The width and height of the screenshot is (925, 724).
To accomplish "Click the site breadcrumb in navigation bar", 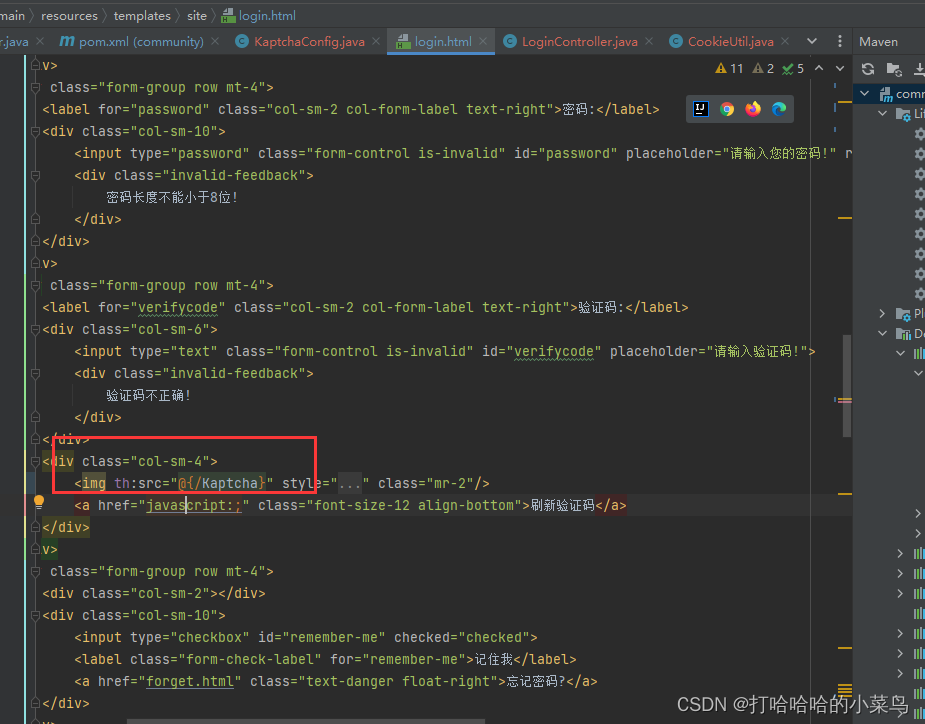I will tap(196, 15).
